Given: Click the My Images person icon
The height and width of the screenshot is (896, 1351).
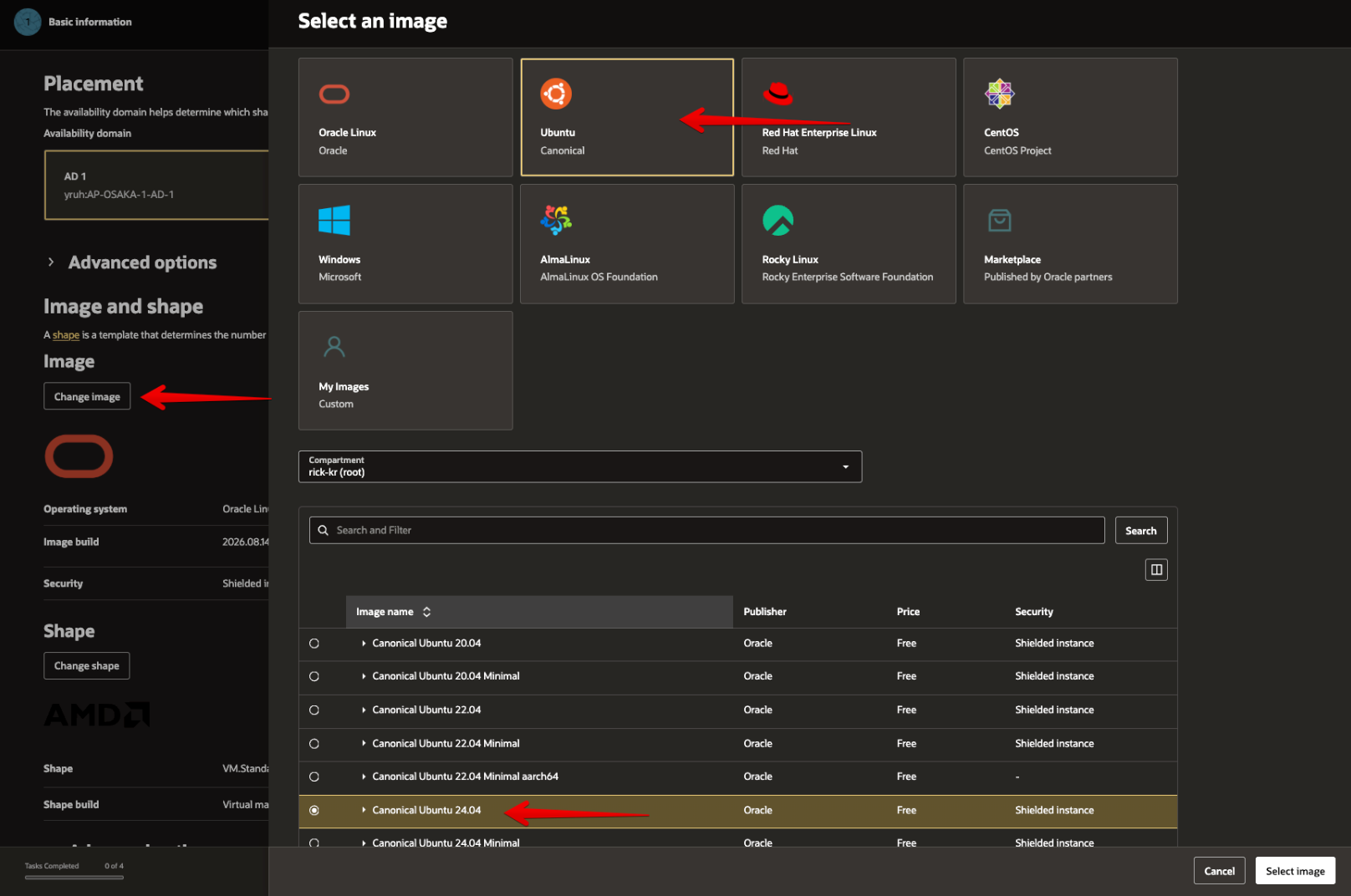Looking at the screenshot, I should pyautogui.click(x=334, y=346).
